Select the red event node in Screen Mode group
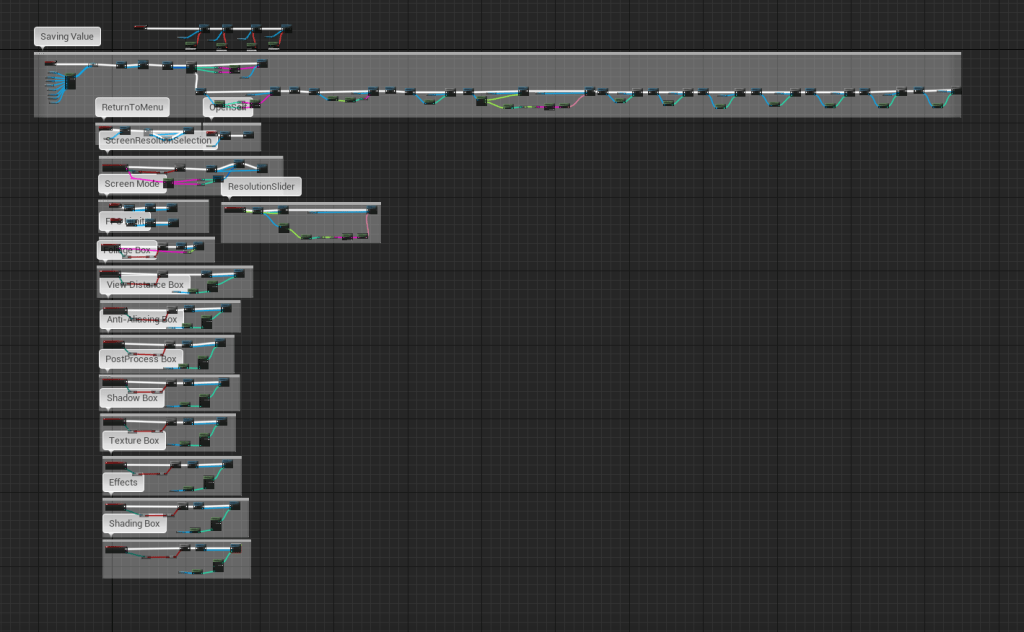 tap(116, 207)
